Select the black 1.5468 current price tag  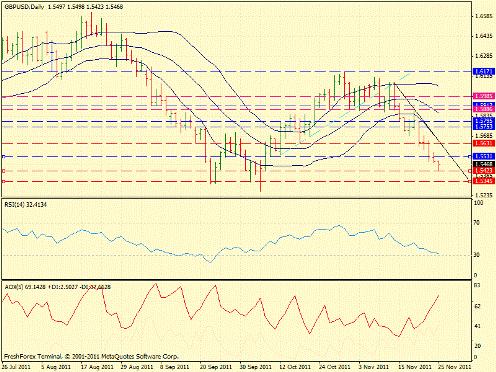(484, 164)
